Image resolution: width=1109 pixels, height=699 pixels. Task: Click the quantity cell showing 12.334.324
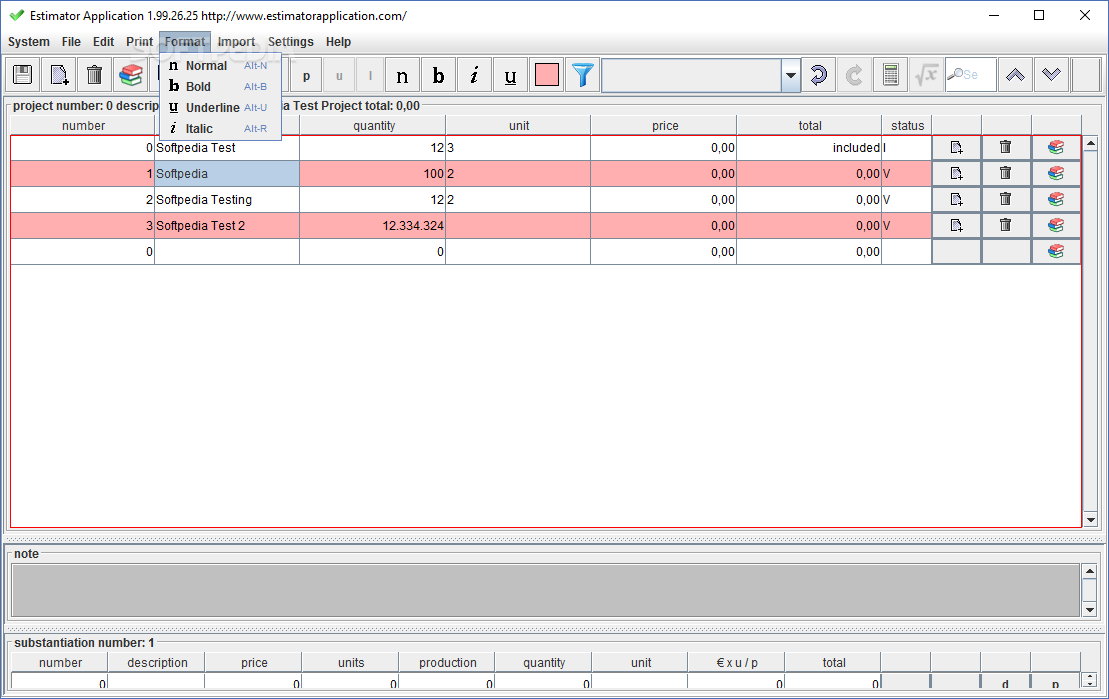[x=373, y=226]
